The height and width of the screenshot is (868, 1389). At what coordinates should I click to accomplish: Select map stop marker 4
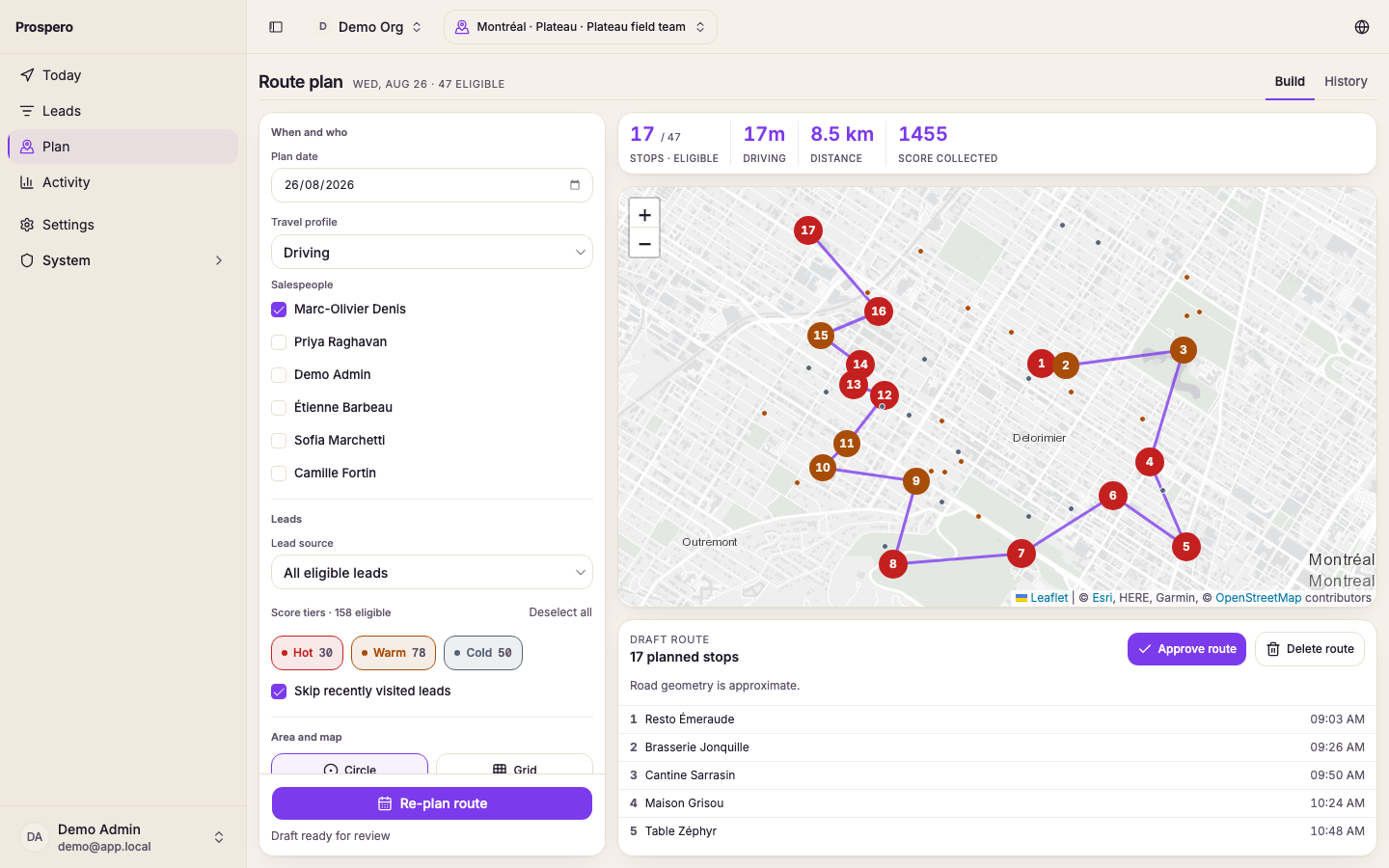tap(1150, 462)
